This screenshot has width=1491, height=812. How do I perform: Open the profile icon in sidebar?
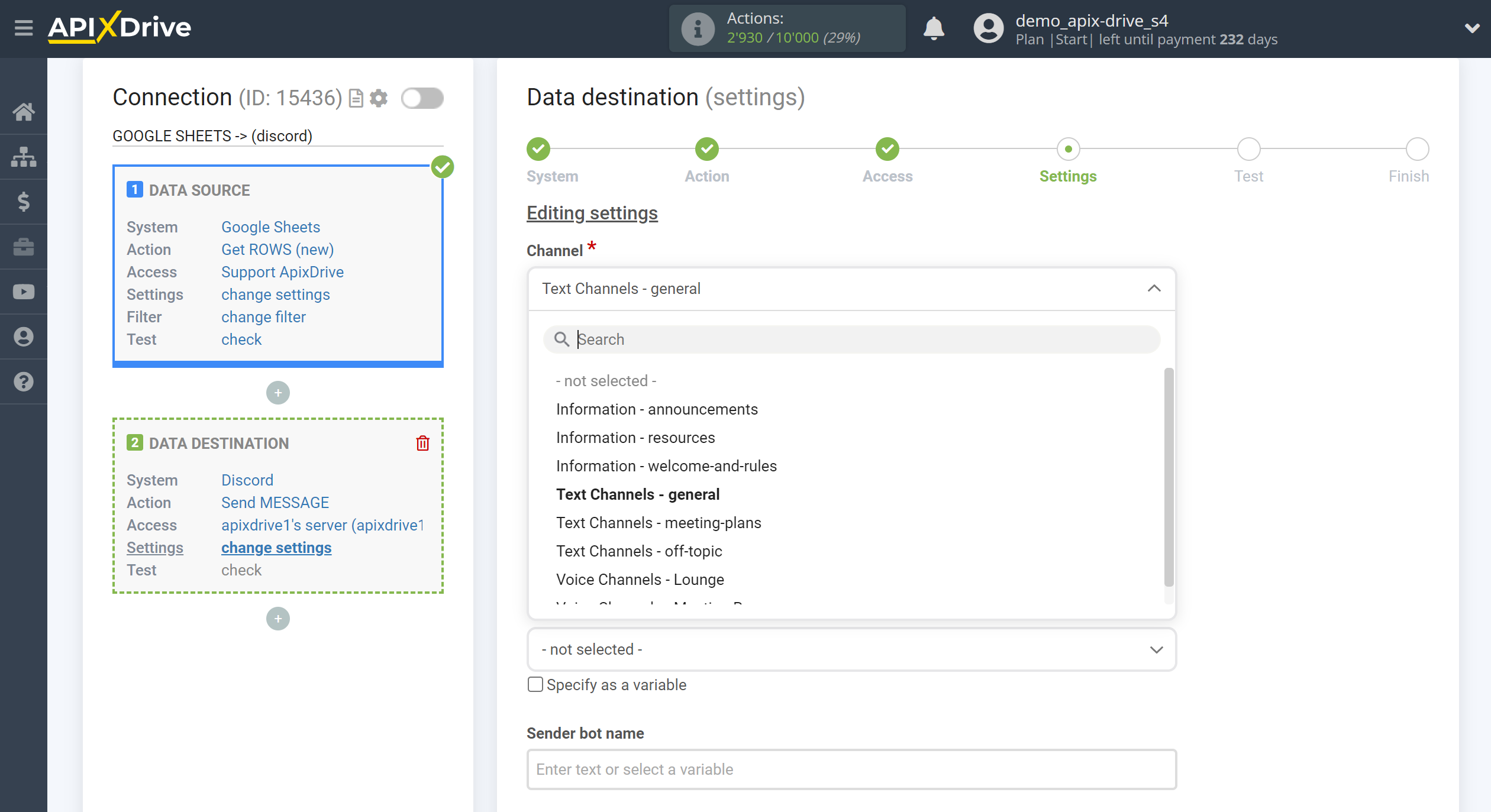24,337
